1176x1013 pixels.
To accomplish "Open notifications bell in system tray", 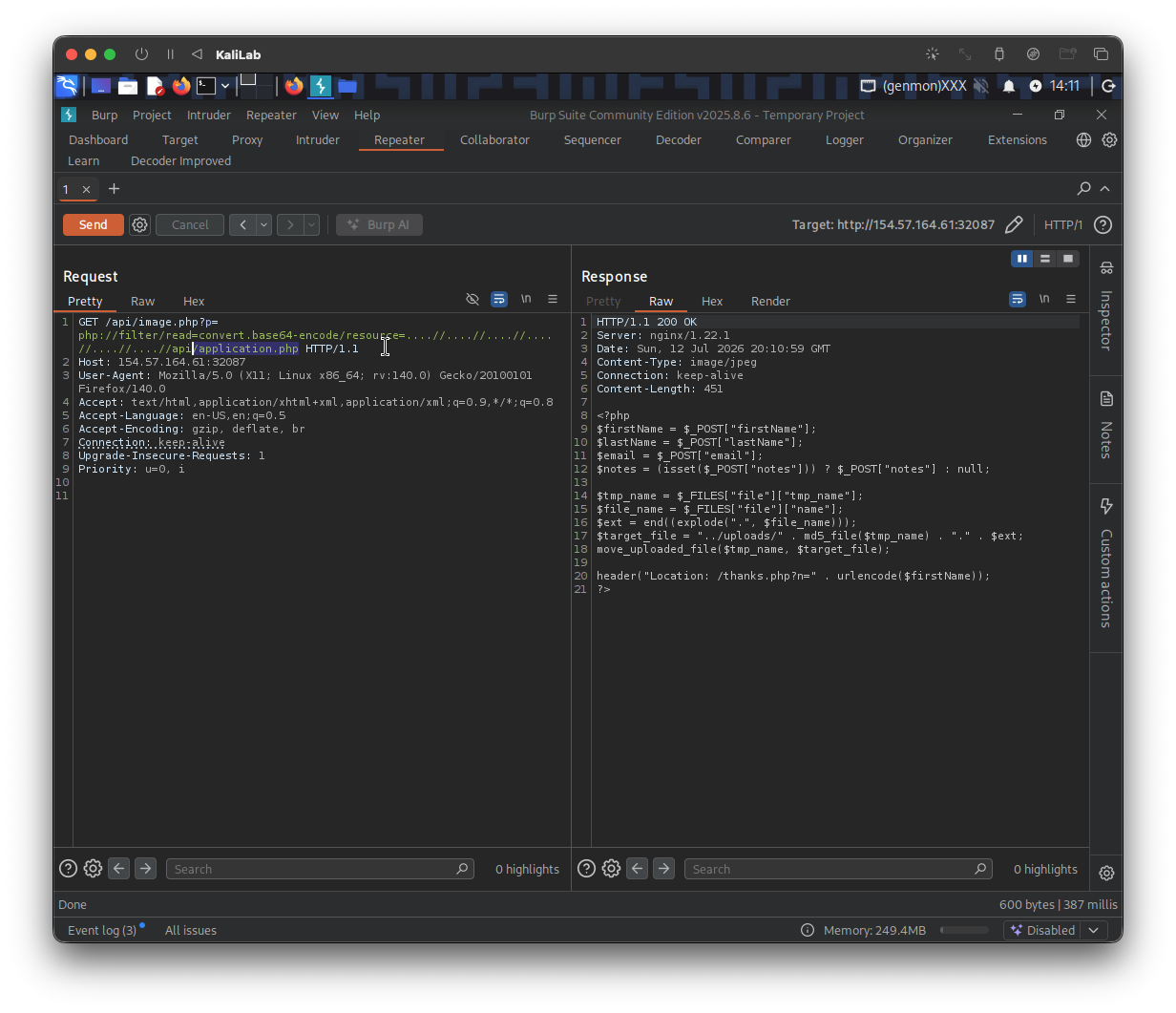I will 1009,86.
